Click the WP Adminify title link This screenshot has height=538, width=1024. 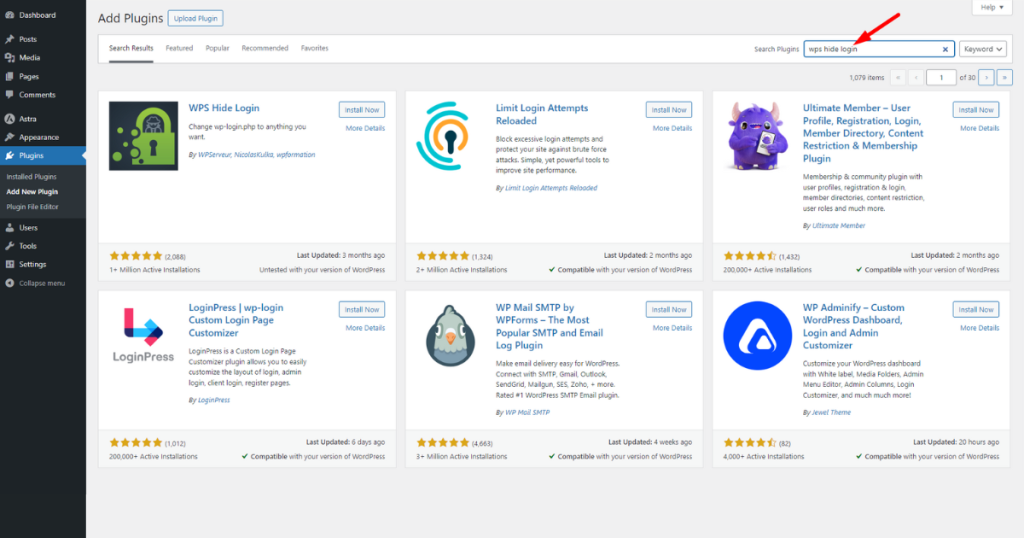click(x=853, y=326)
